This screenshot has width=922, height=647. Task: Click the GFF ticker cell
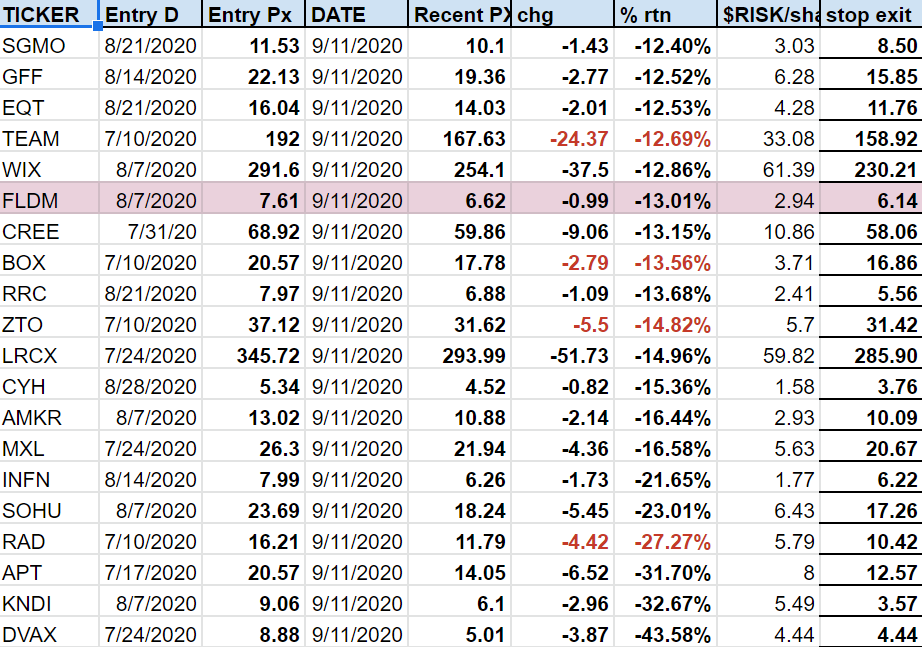(x=49, y=76)
